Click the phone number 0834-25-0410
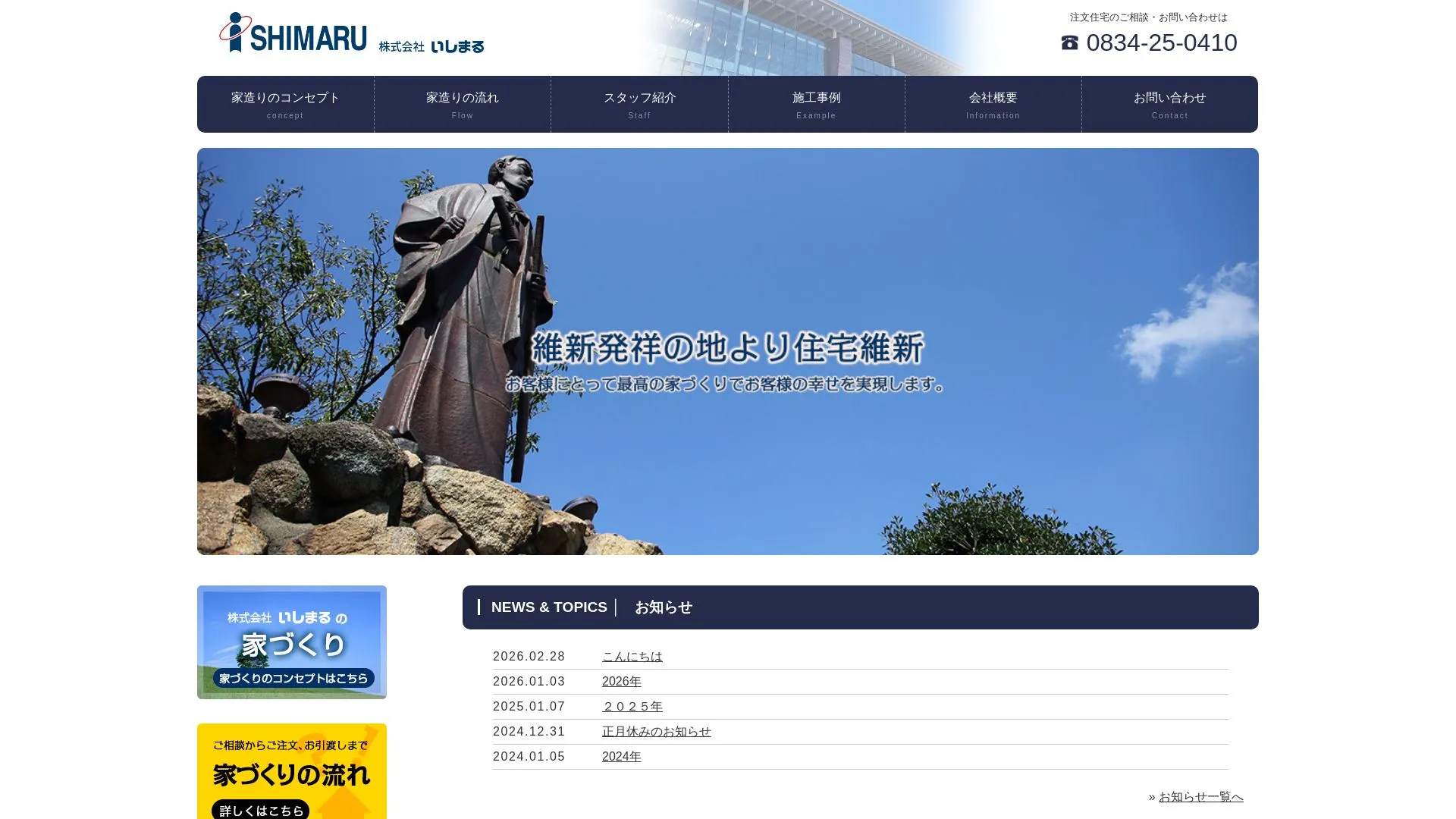The width and height of the screenshot is (1456, 819). 1162,42
